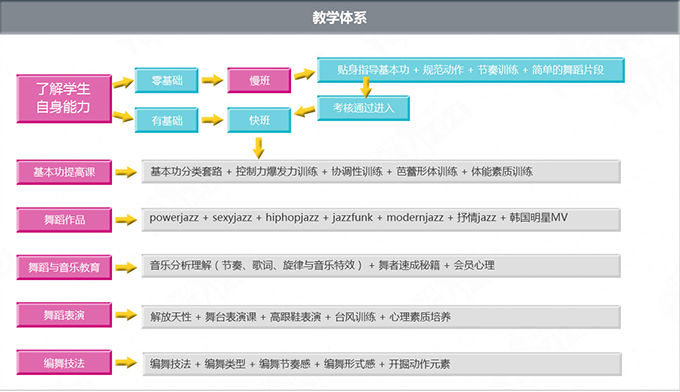This screenshot has height=392, width=680.
Task: Click the 考核通过进入 box
Action: [363, 108]
